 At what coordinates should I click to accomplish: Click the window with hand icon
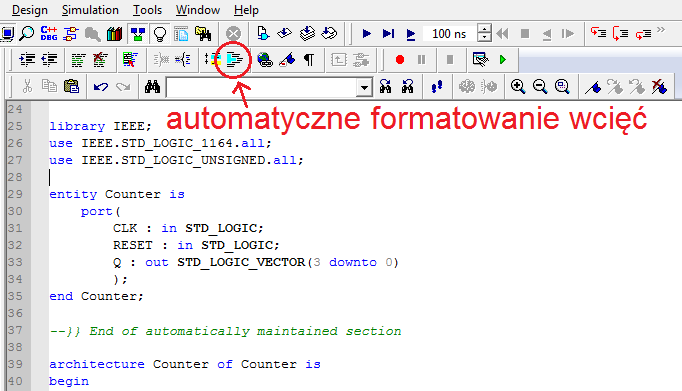[480, 59]
